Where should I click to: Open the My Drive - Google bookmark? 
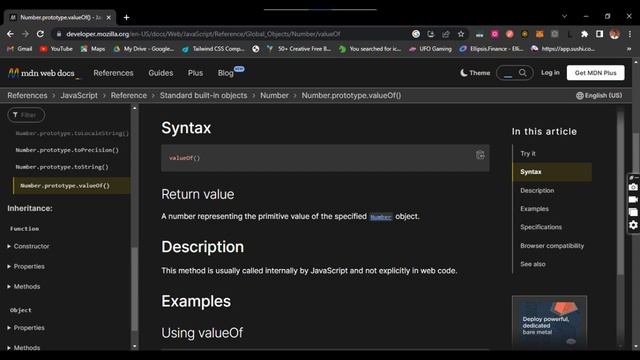point(143,49)
